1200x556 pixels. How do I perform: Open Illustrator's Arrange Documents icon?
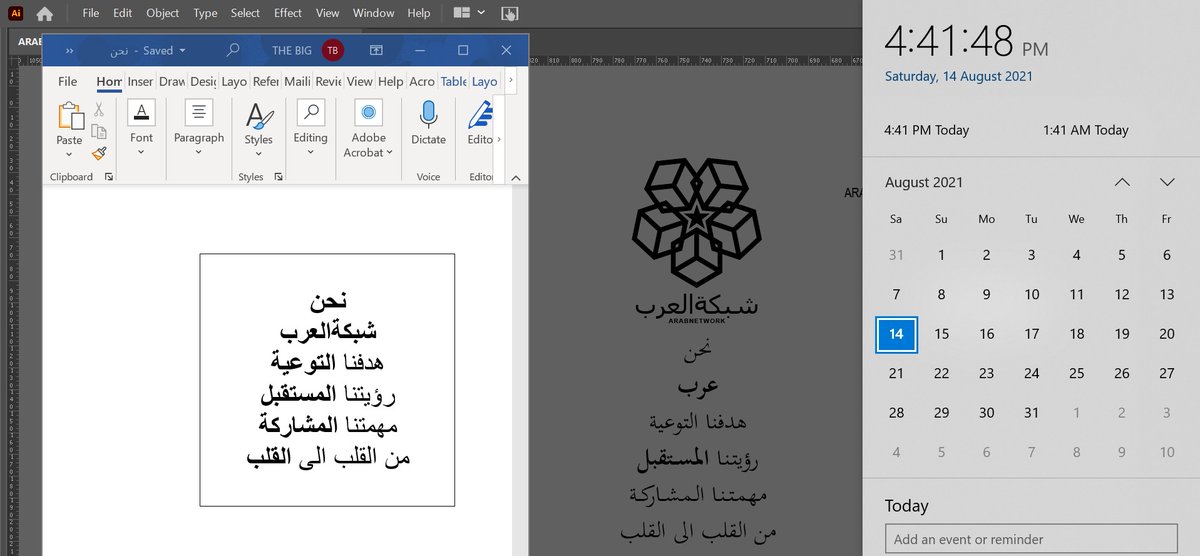point(461,13)
